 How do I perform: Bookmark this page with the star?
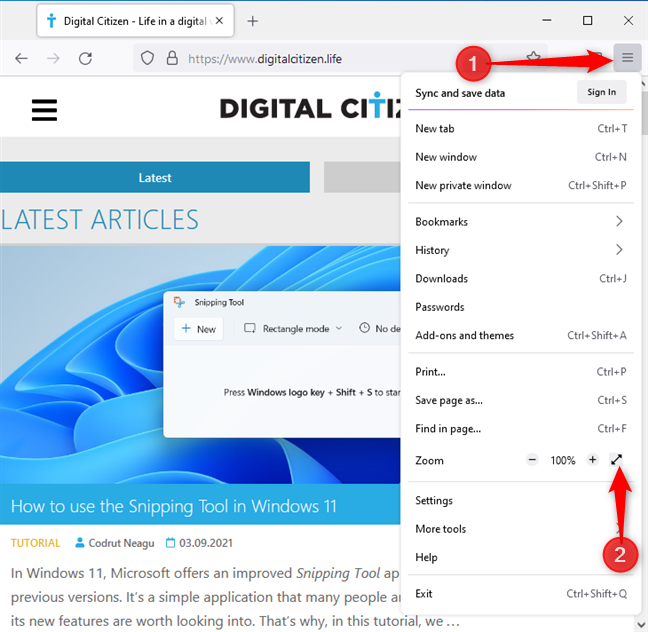(534, 57)
